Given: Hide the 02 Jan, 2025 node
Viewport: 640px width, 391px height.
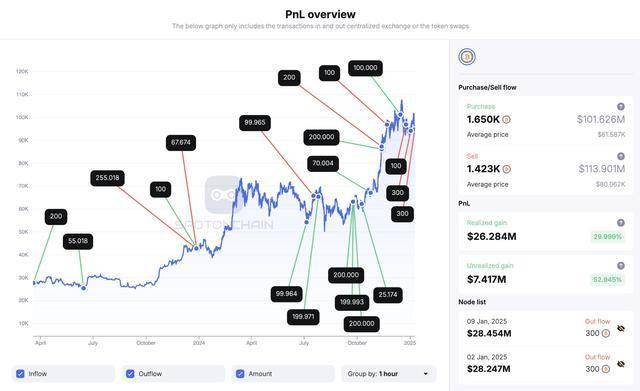Looking at the screenshot, I should 621,364.
